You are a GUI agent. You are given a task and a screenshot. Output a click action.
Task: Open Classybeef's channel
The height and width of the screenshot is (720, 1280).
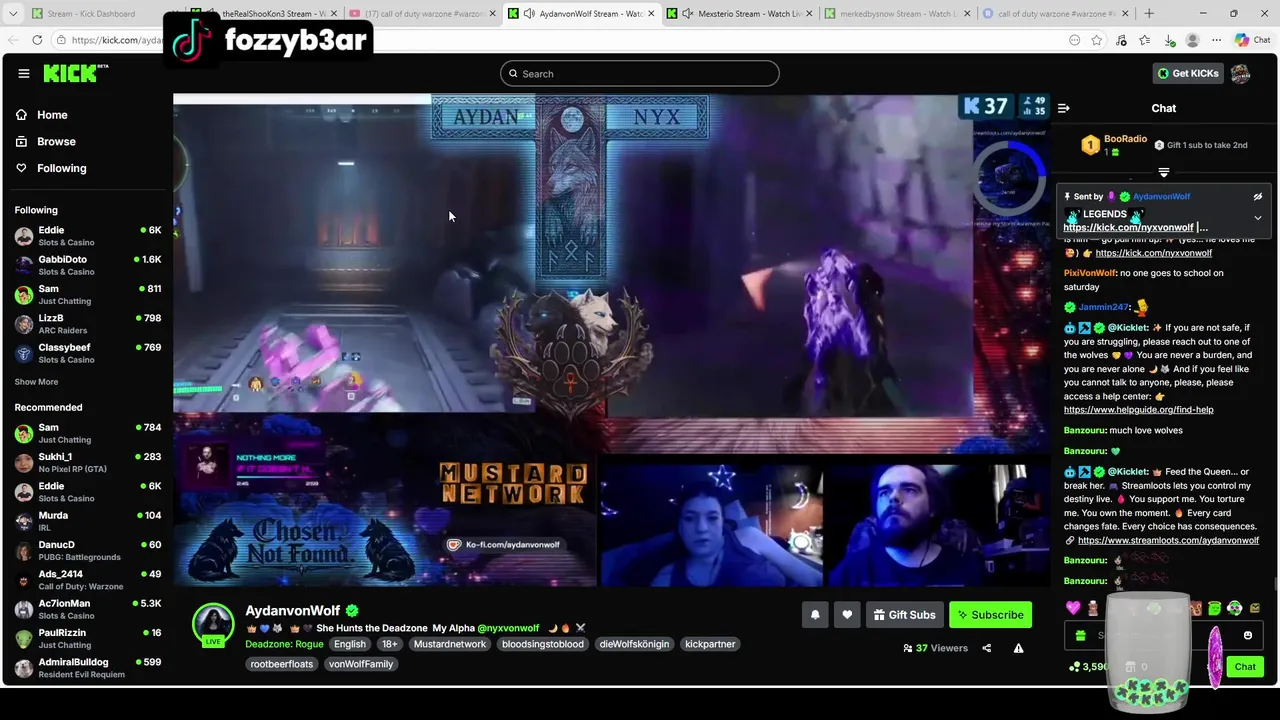point(88,353)
